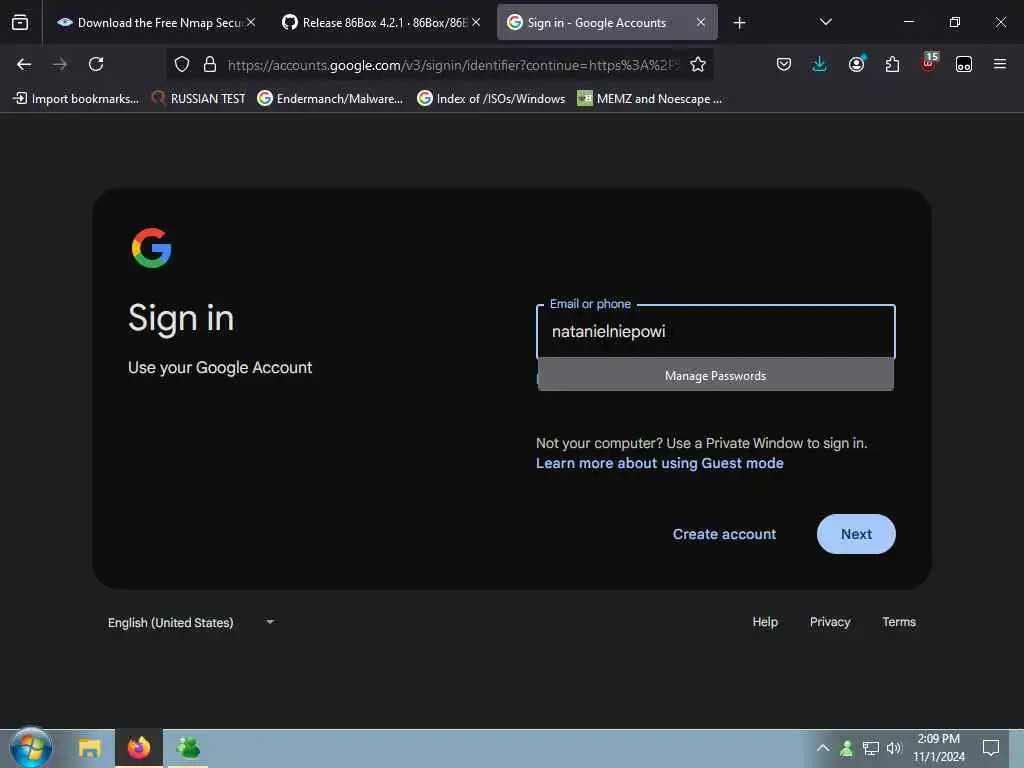Show hidden tray icons chevron
This screenshot has height=768, width=1024.
pos(823,748)
